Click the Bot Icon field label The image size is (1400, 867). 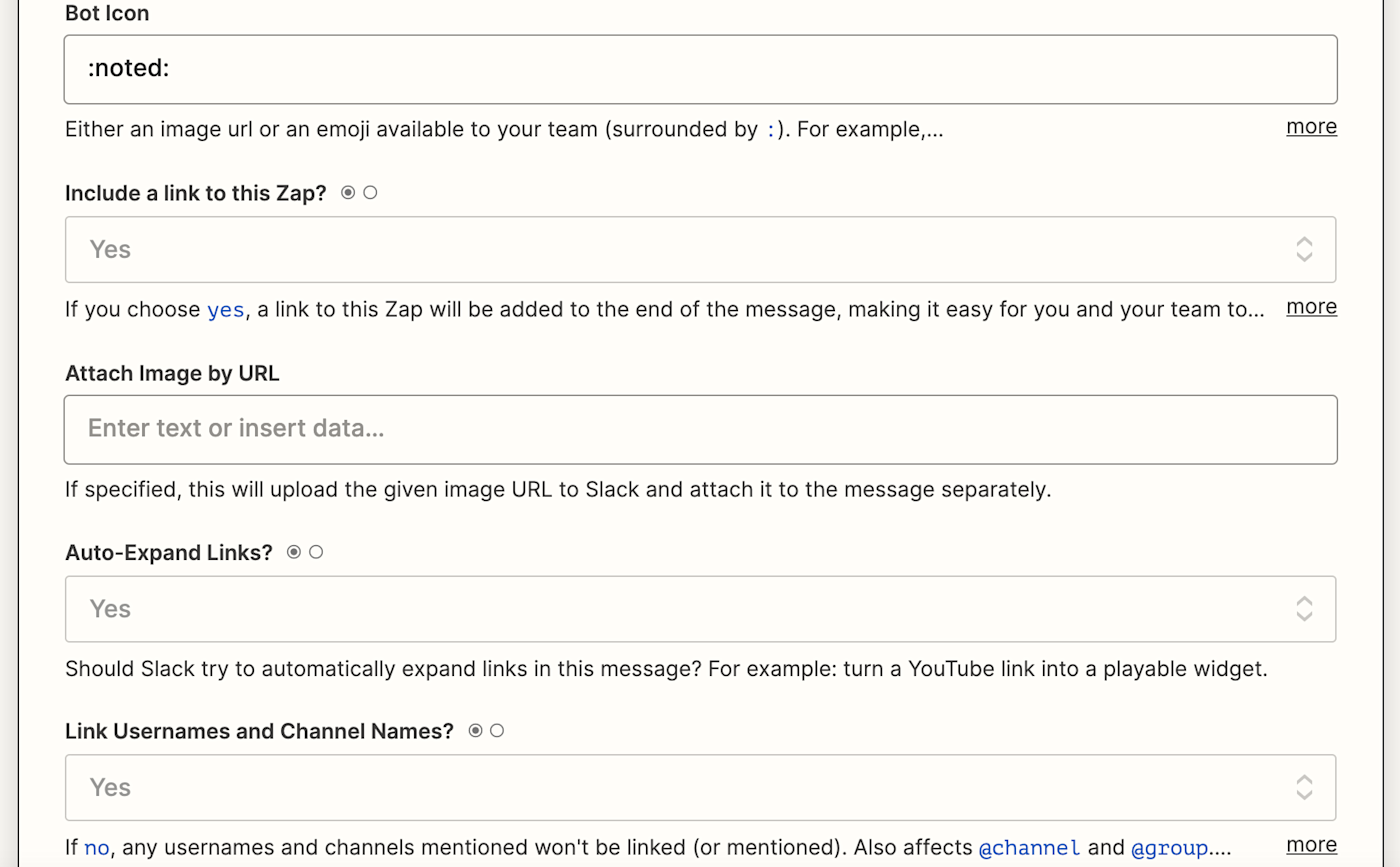[x=107, y=14]
